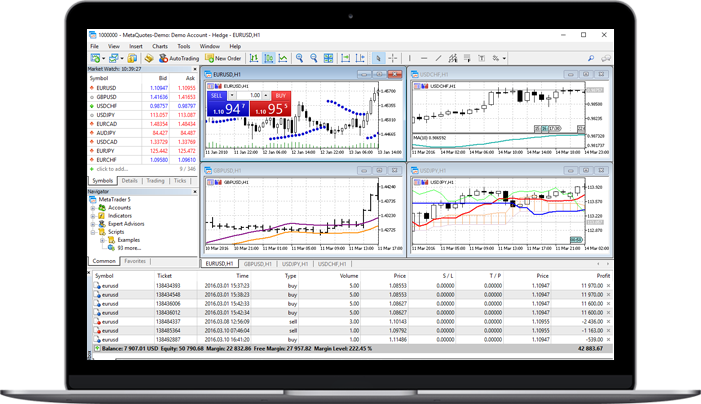Toggle AutoTrading on the toolbar
The width and height of the screenshot is (701, 404).
179,58
